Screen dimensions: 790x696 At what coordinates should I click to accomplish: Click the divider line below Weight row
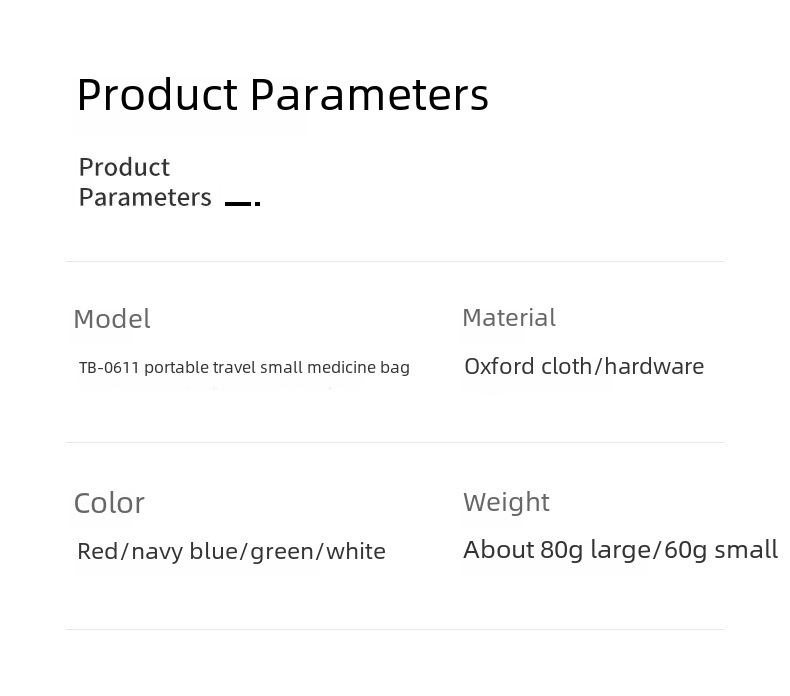[x=395, y=628]
